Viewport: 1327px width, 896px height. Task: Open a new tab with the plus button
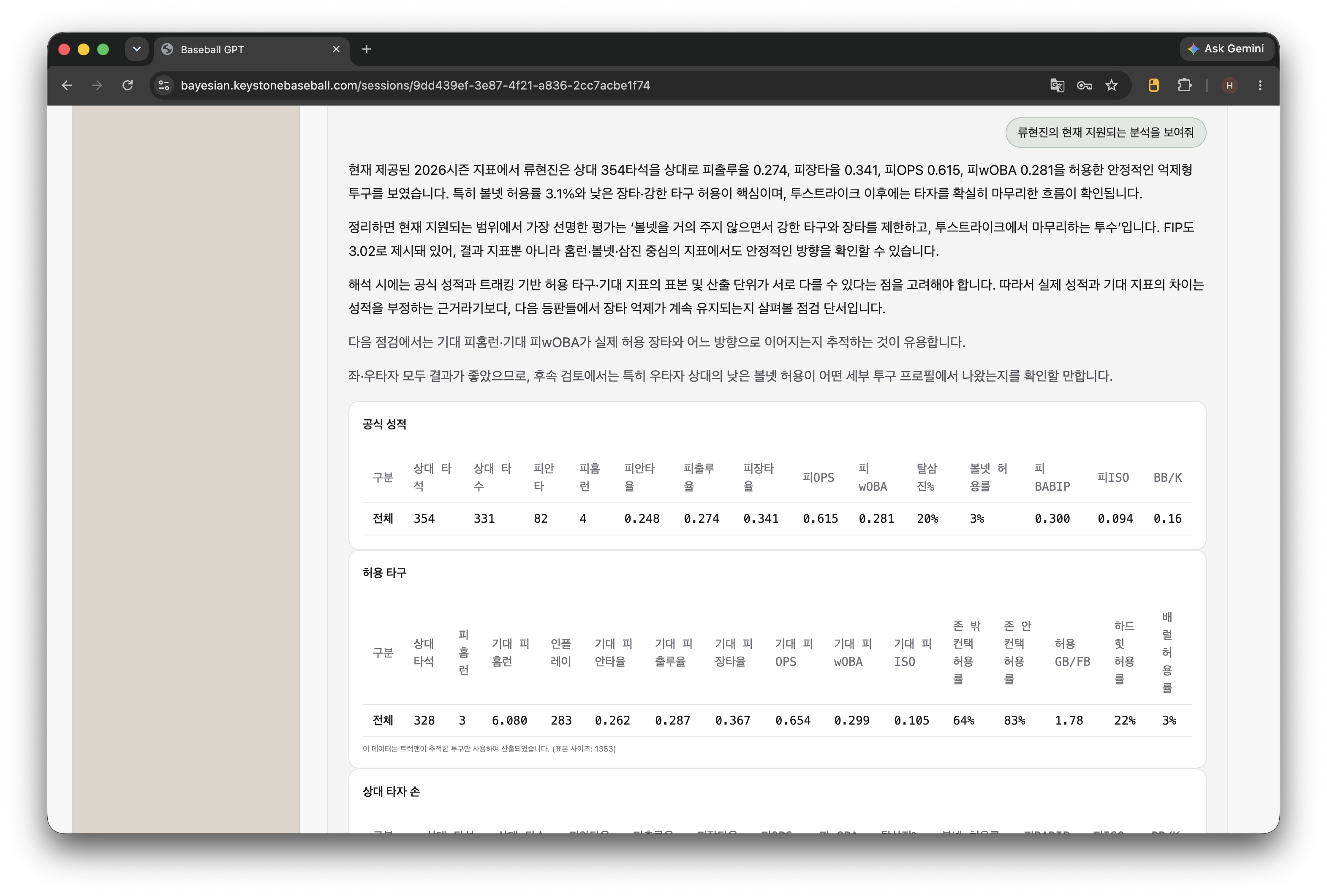[367, 49]
